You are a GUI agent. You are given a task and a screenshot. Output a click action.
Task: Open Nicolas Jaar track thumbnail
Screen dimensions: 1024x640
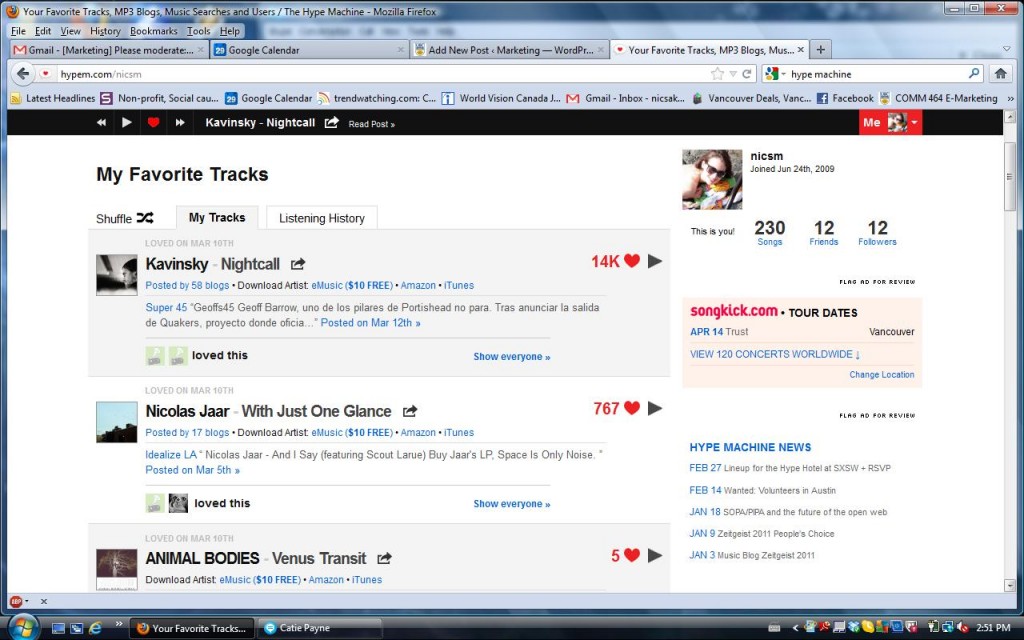pos(116,422)
